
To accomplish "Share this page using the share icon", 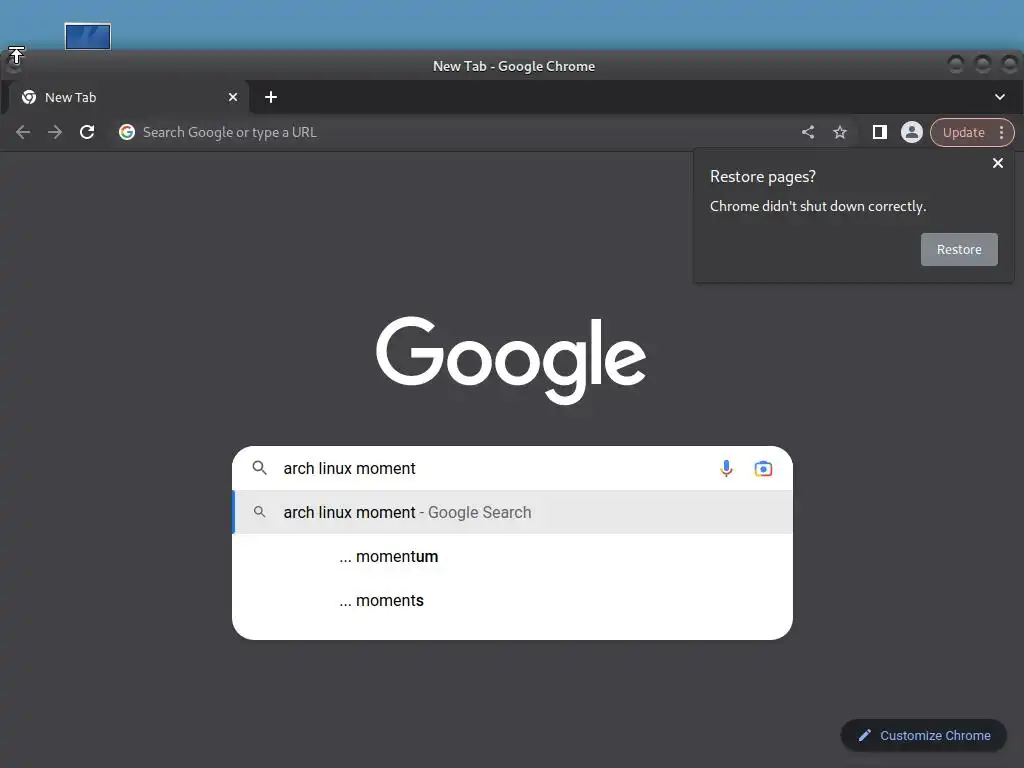I will coord(808,133).
